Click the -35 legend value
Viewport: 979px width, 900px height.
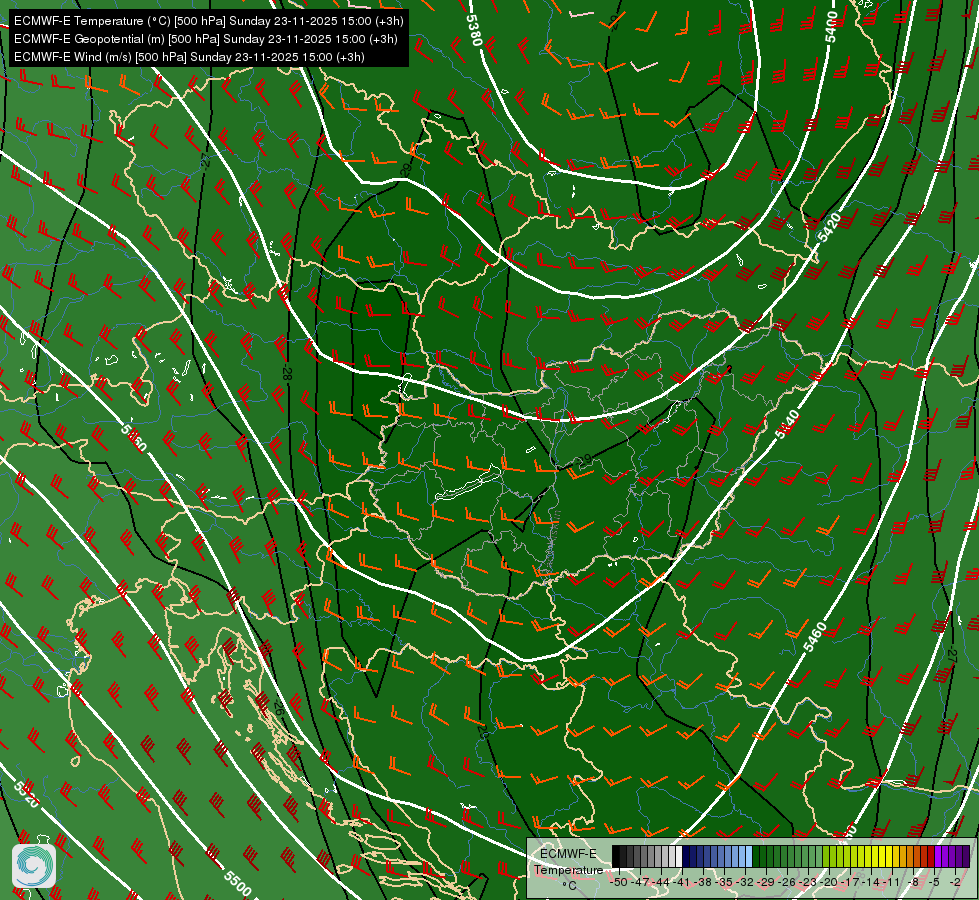[724, 882]
